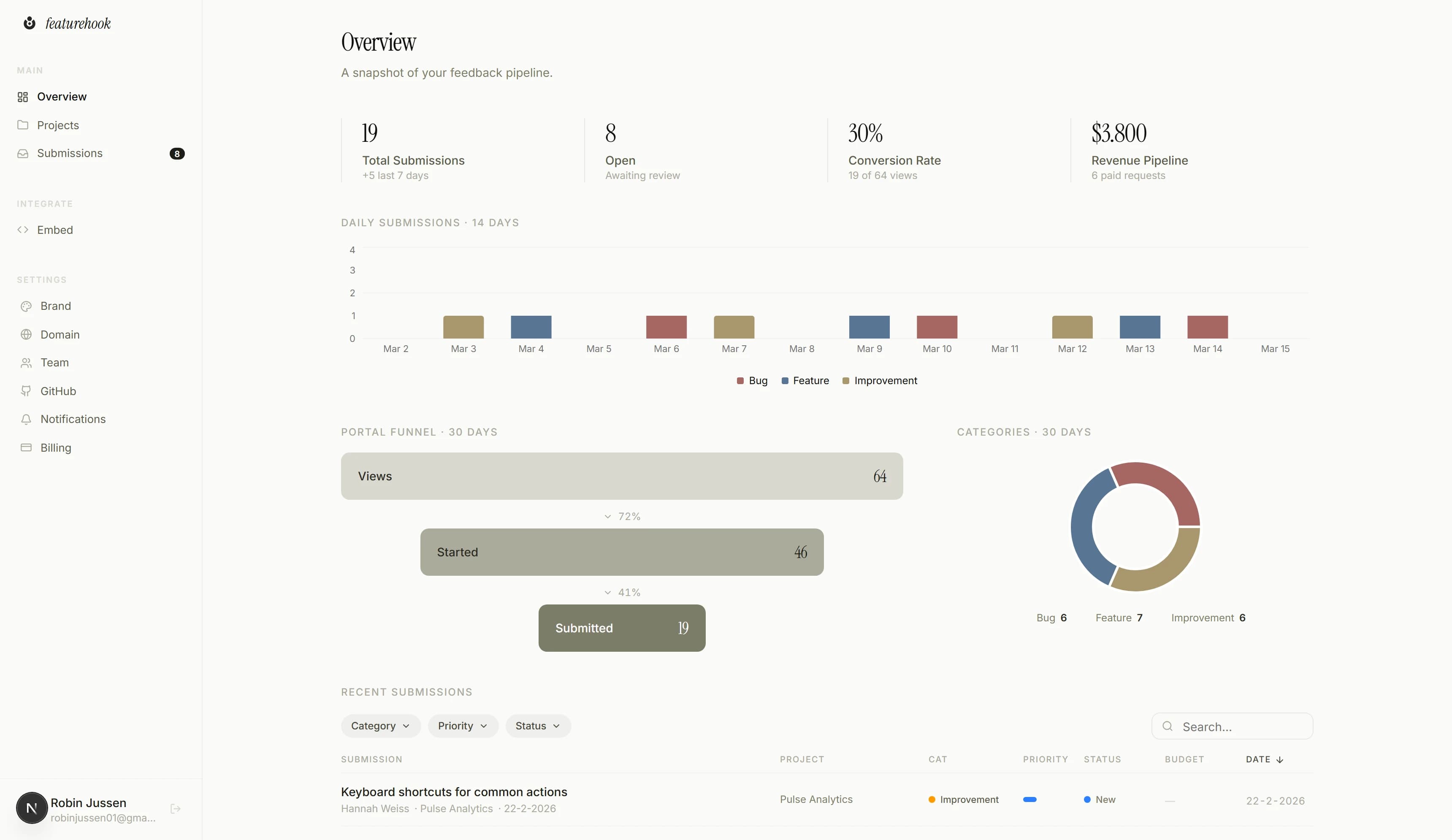The image size is (1452, 840).
Task: Open the Keyboard shortcuts for common actions submission
Action: click(x=453, y=791)
